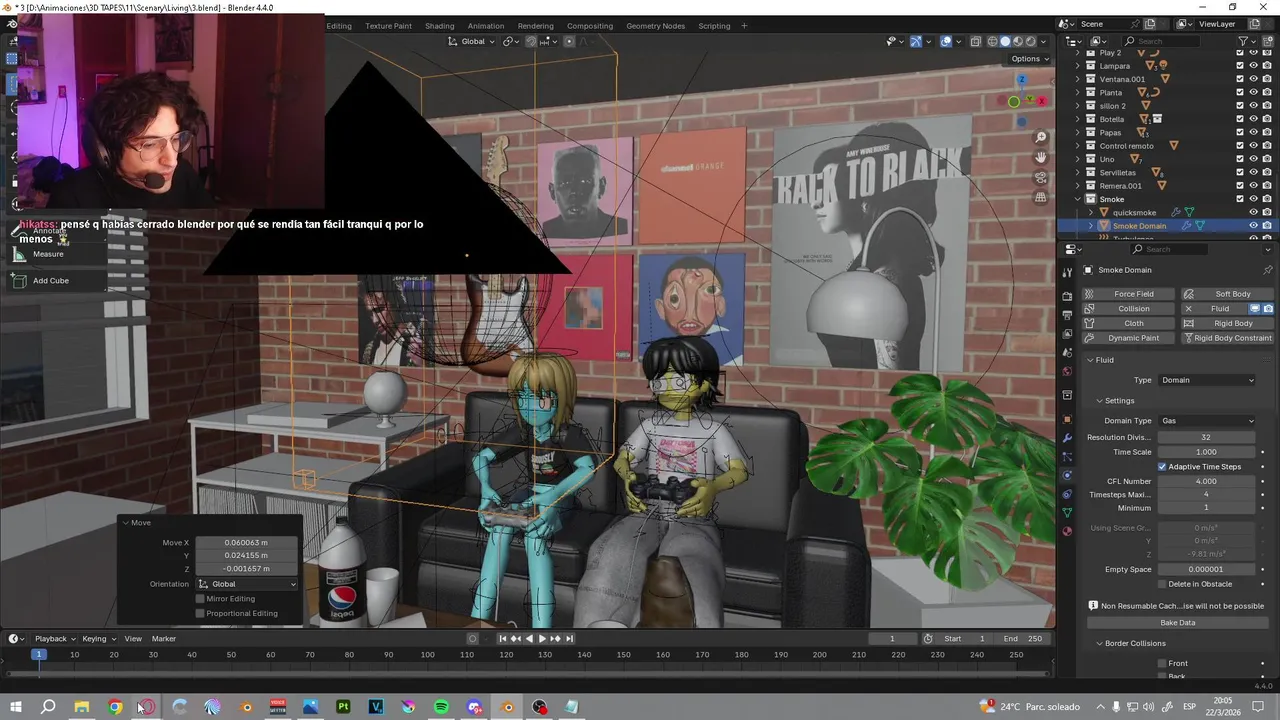Switch viewport shading to Material Preview
Screen dimensions: 1280x720
[x=1018, y=41]
